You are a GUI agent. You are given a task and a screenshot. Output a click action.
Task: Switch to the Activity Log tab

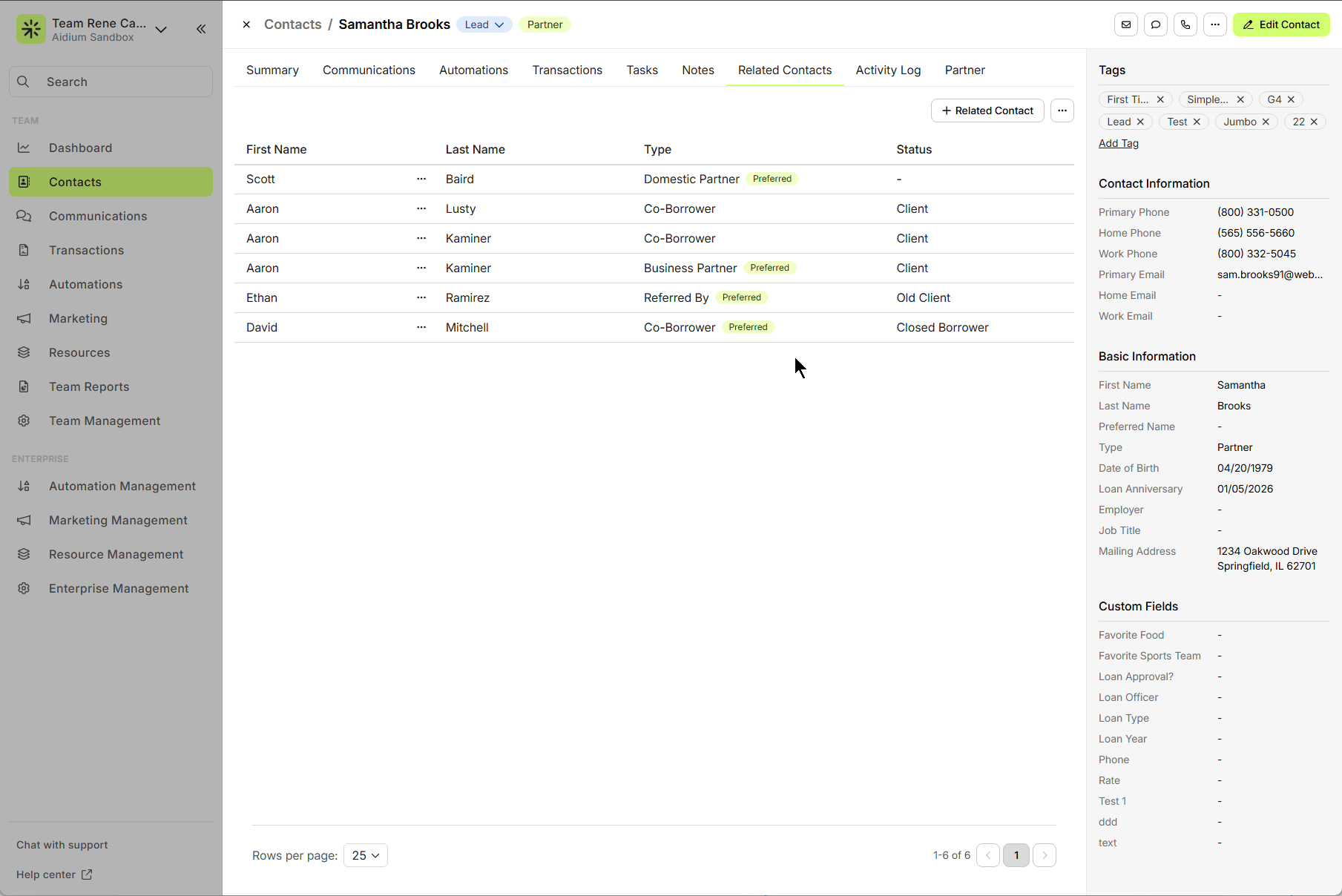888,70
